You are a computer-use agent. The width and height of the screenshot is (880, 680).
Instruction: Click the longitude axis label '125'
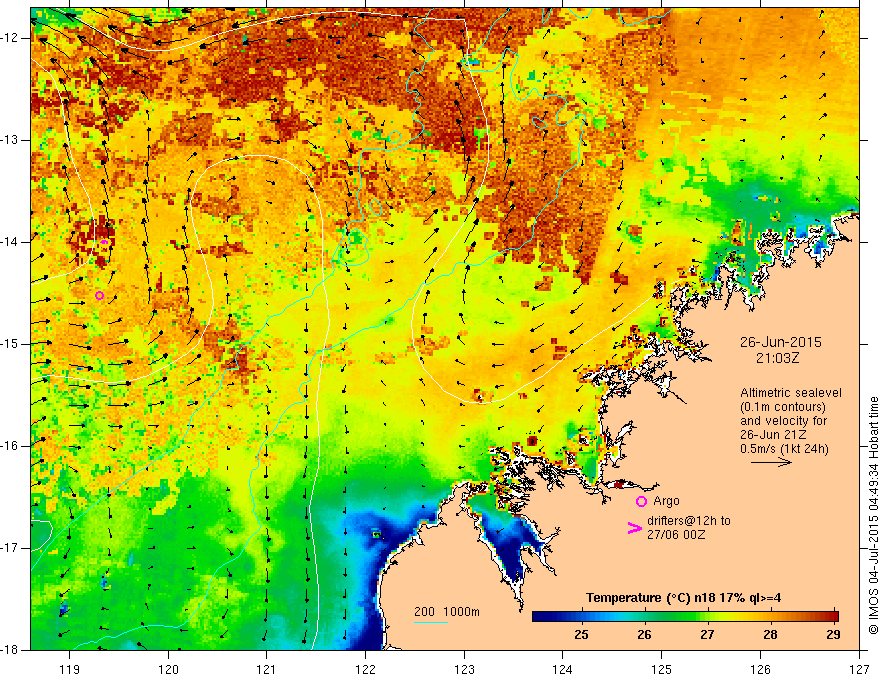(662, 670)
